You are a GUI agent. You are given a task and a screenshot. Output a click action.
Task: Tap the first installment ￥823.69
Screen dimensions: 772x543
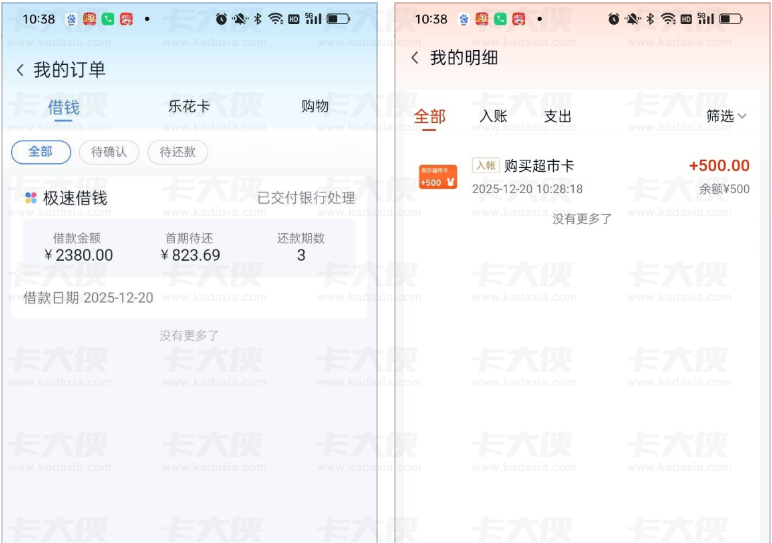[190, 255]
